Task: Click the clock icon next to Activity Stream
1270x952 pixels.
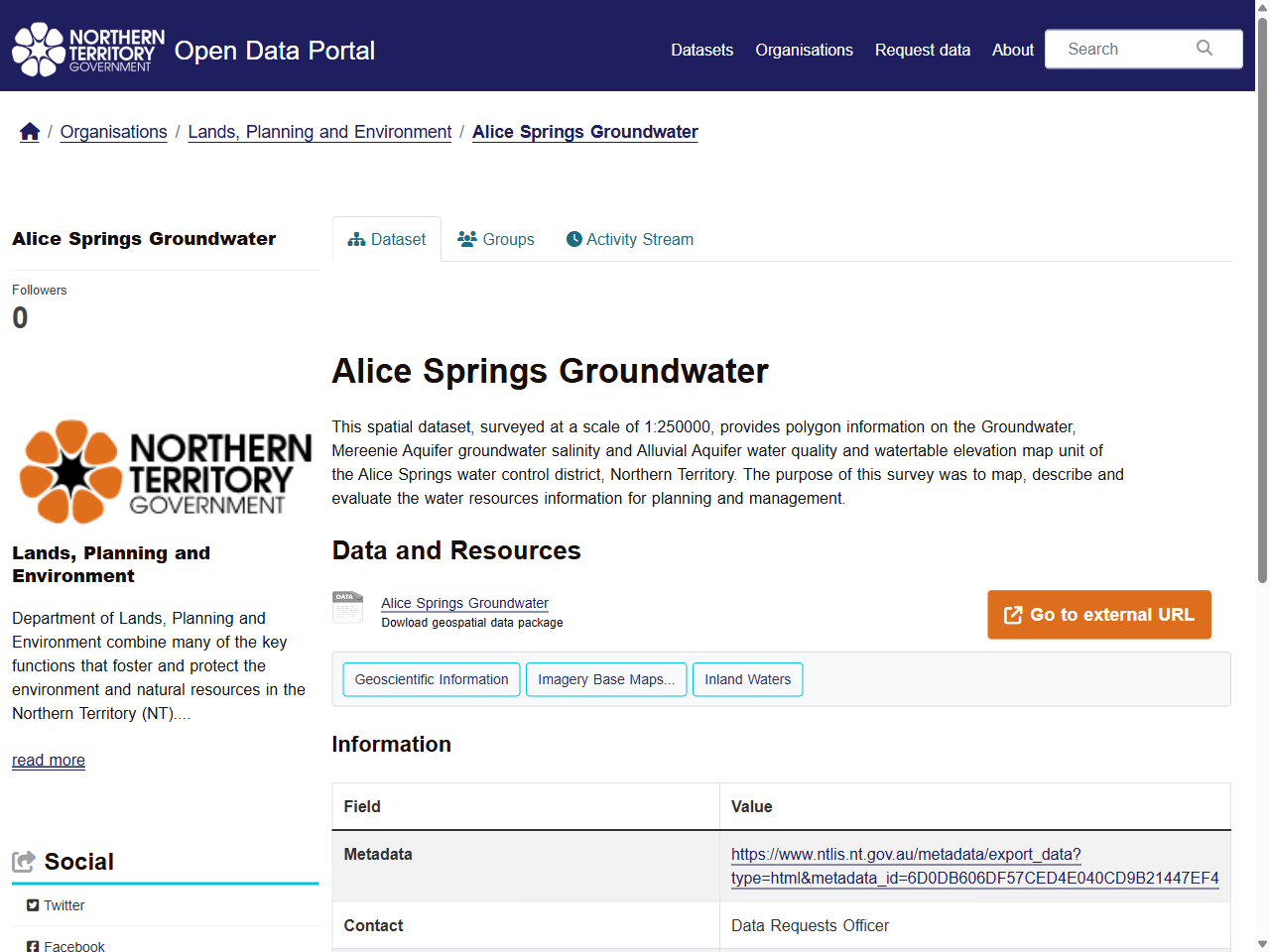Action: click(x=573, y=239)
